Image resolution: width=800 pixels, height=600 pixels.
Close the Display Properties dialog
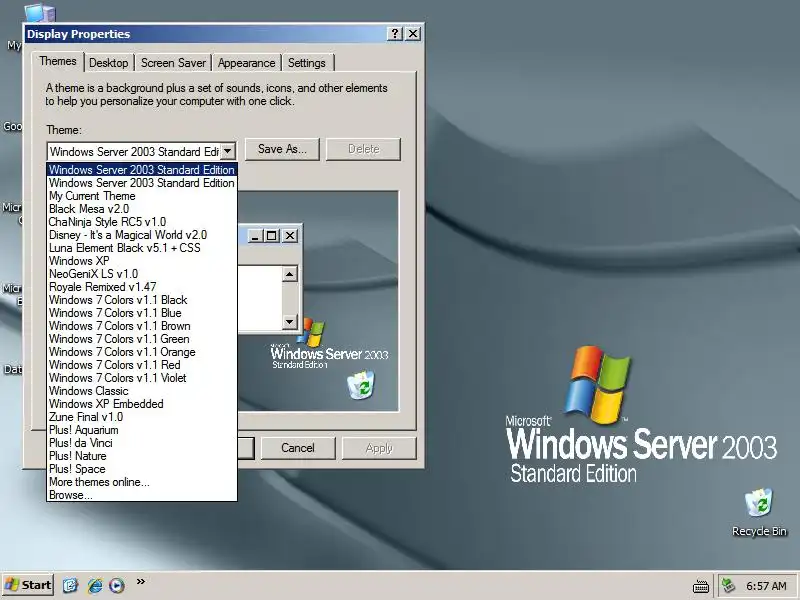click(x=413, y=34)
